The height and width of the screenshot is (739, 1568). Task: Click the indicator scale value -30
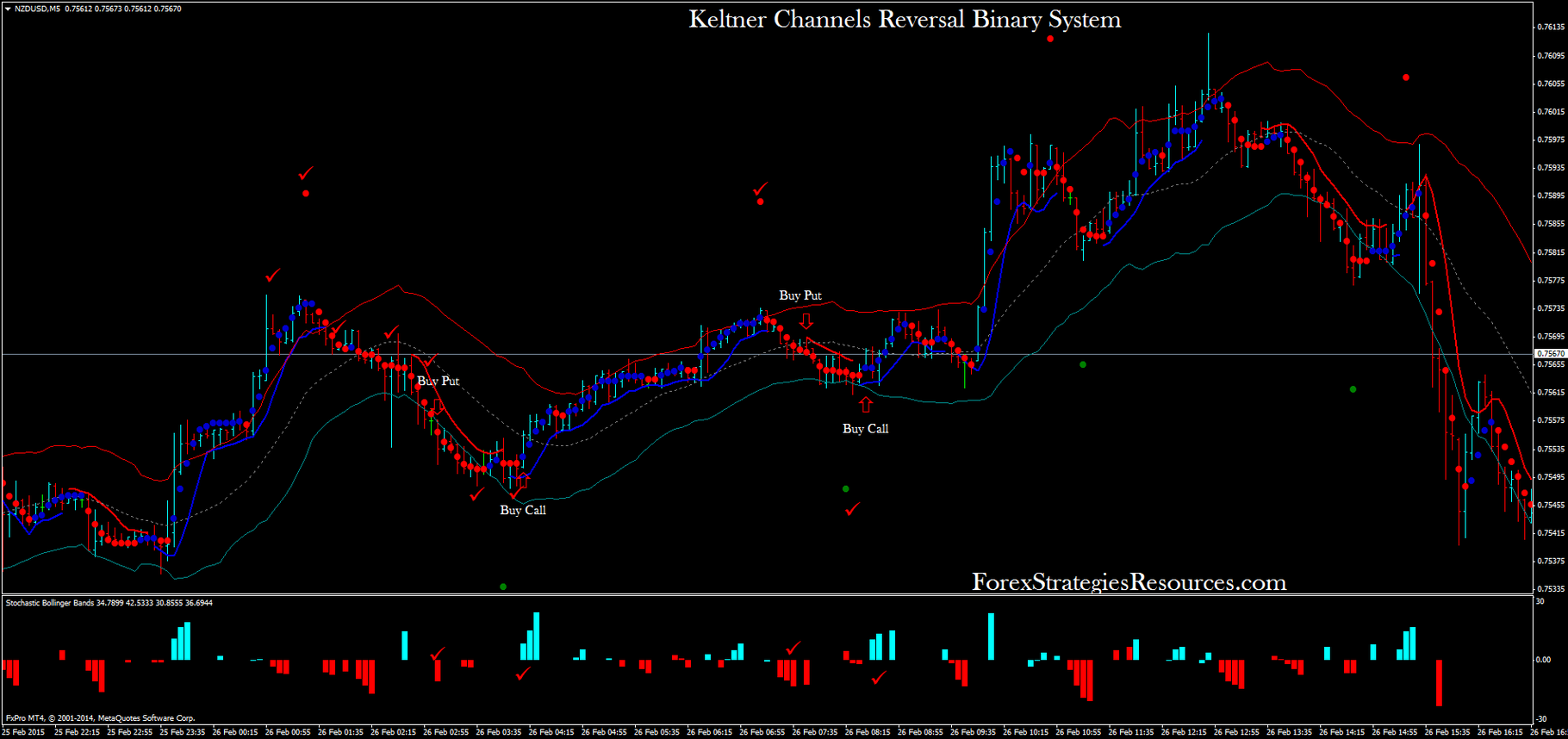[x=1541, y=718]
